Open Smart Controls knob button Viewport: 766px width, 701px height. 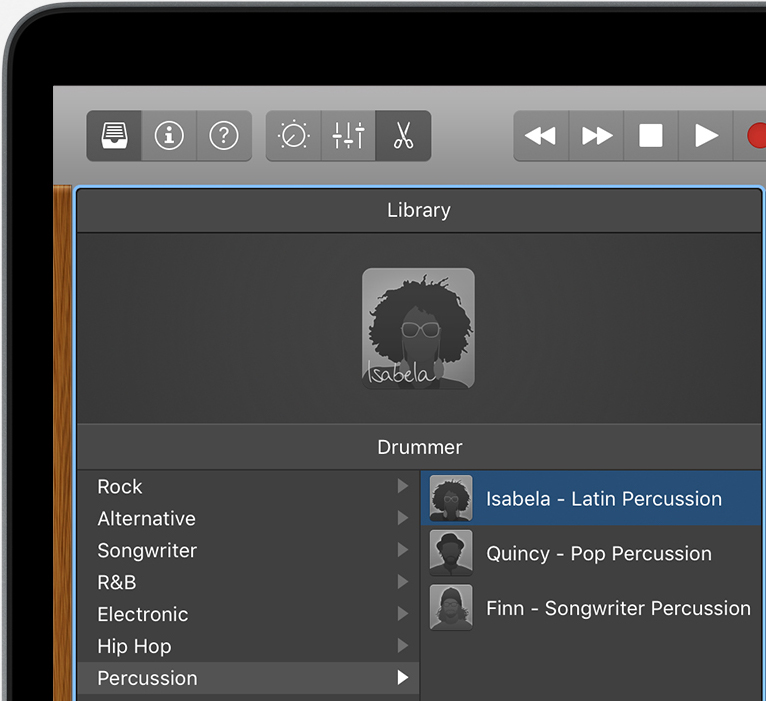(x=294, y=136)
